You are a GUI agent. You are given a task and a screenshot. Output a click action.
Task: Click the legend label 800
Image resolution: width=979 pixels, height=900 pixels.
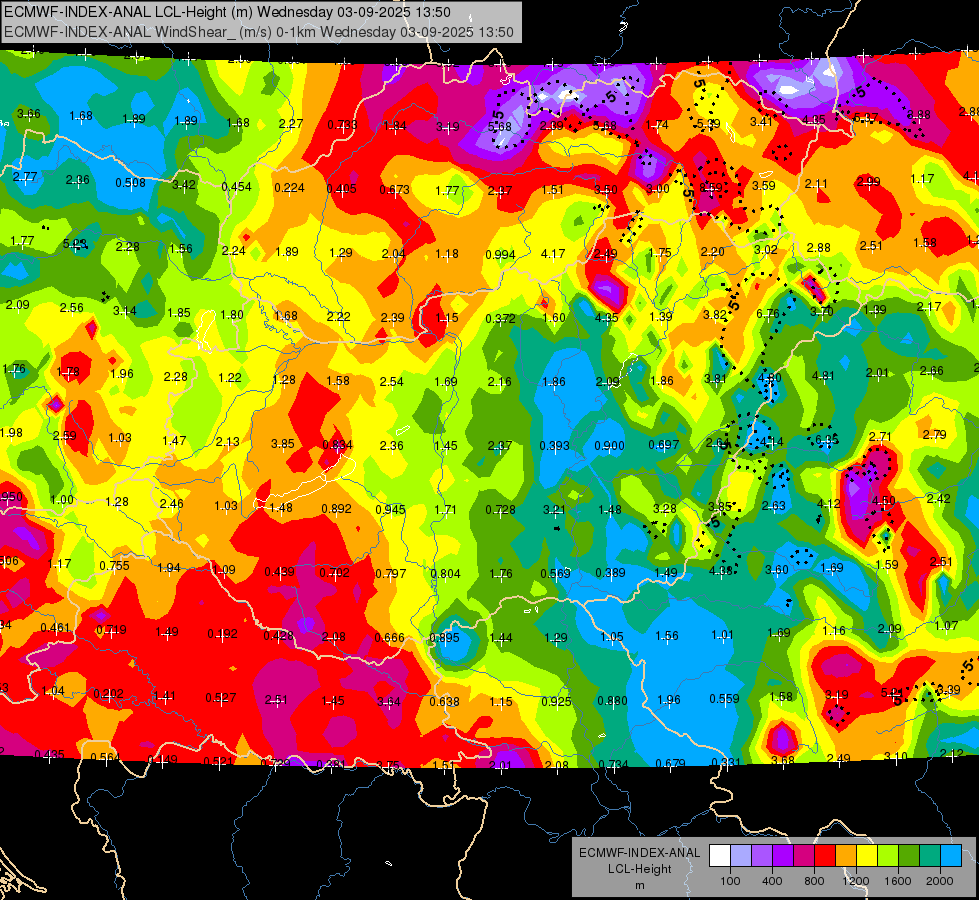814,881
